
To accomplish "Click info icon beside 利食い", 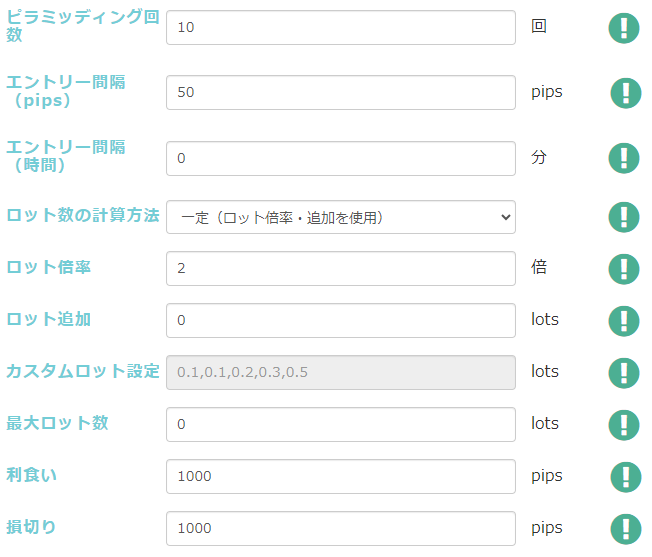I will pyautogui.click(x=626, y=476).
